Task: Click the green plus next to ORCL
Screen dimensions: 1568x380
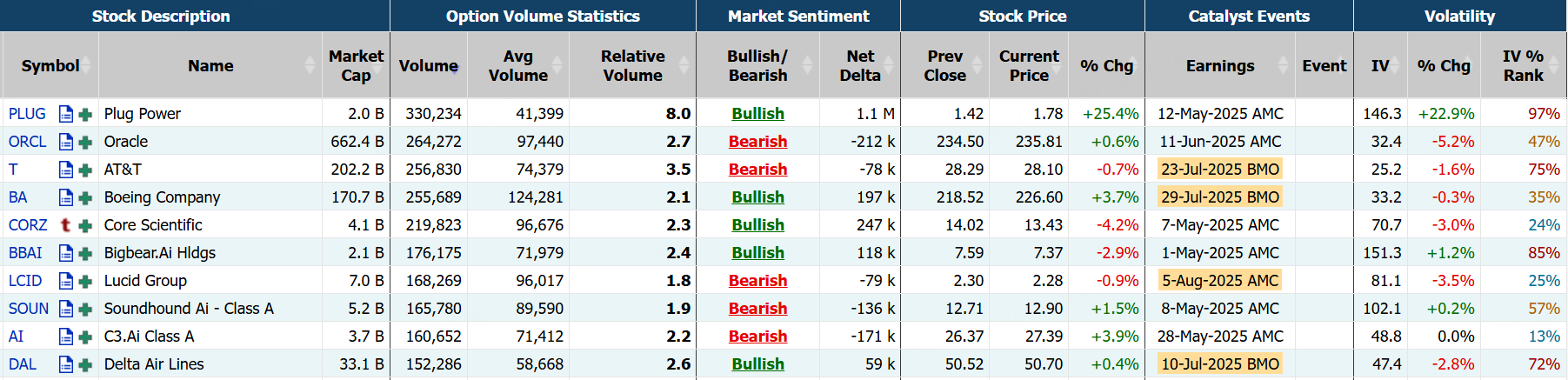Action: 85,143
